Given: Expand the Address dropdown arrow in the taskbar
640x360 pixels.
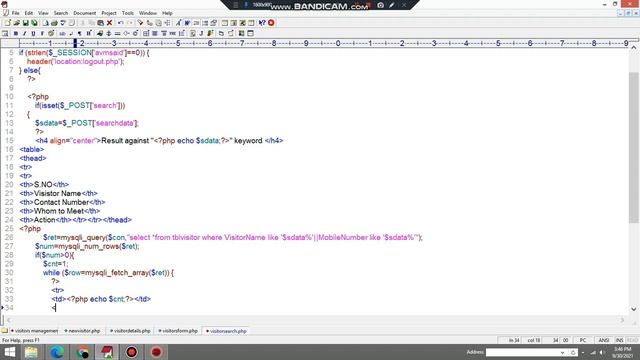Looking at the screenshot, I should [x=562, y=352].
